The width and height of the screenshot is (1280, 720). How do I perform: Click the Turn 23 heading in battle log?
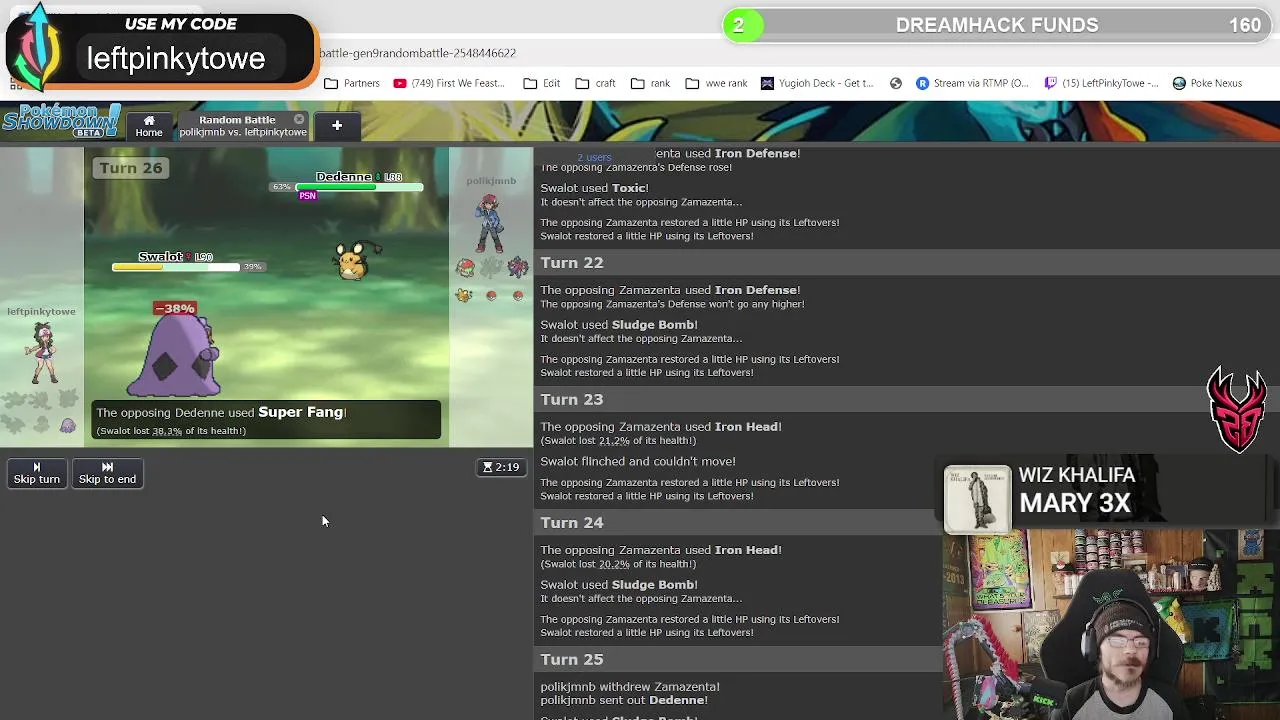pos(572,399)
